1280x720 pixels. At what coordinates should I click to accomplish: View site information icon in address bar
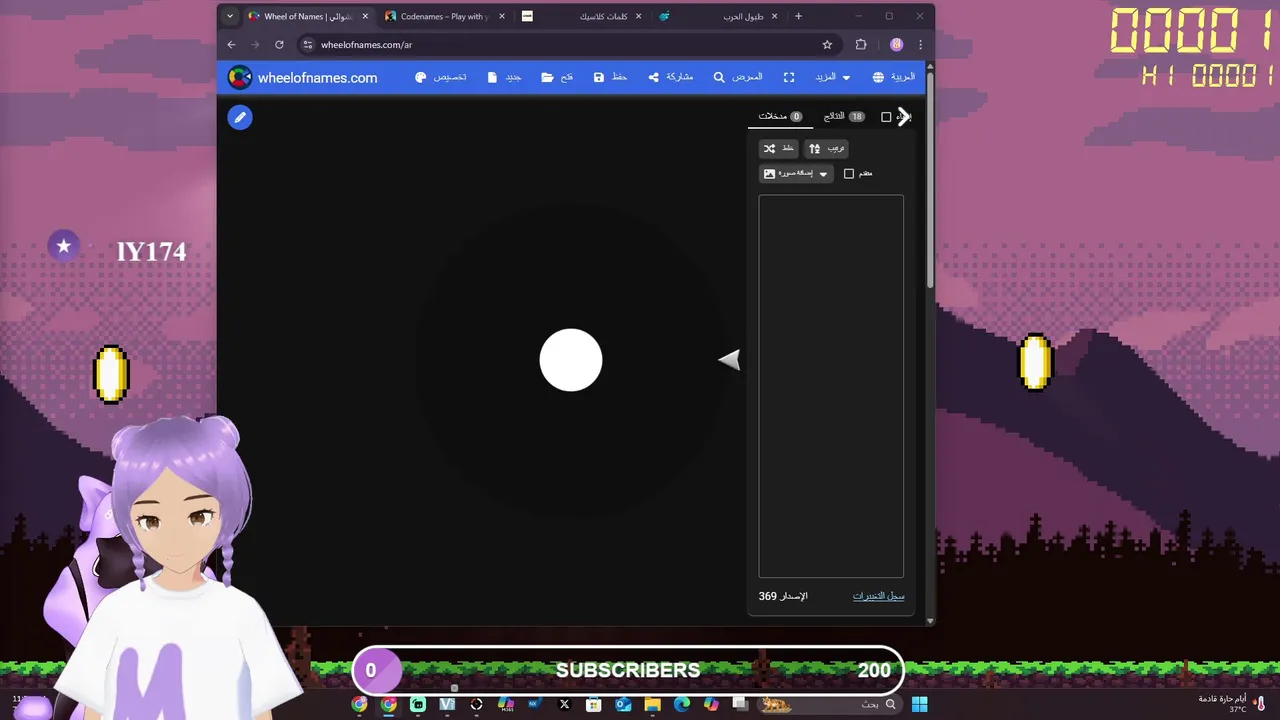[x=308, y=45]
